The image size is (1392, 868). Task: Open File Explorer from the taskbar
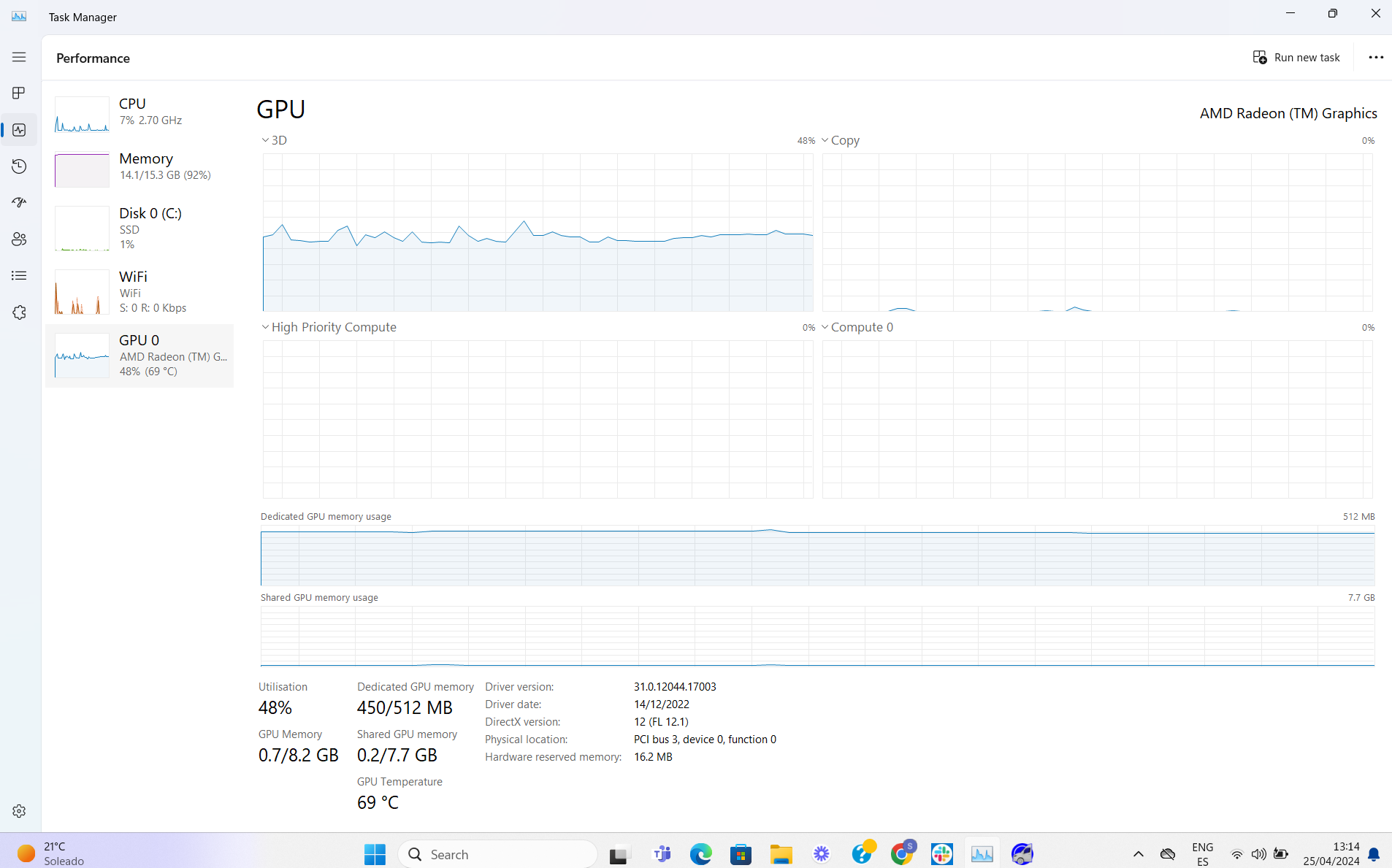(781, 854)
